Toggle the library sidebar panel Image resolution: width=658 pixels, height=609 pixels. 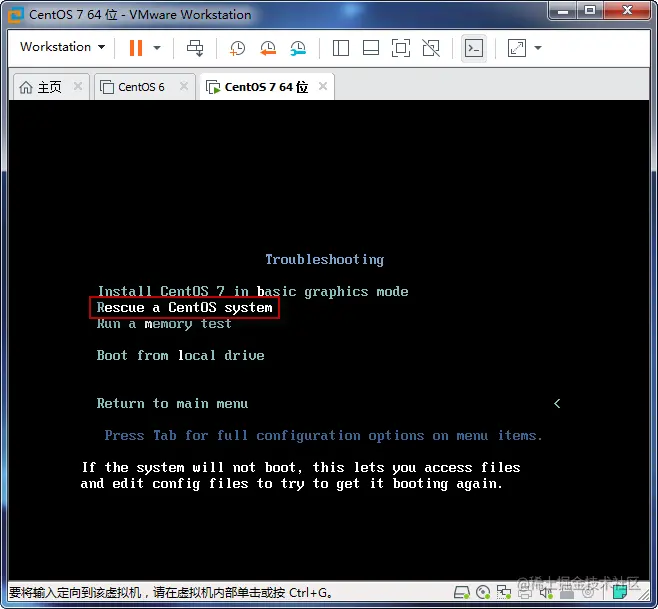341,48
